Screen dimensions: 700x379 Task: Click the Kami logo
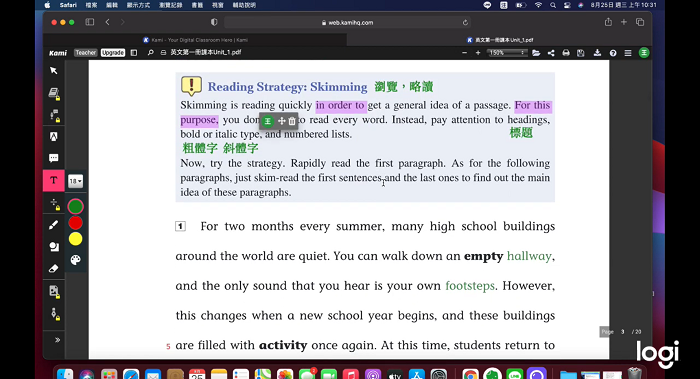[x=58, y=53]
